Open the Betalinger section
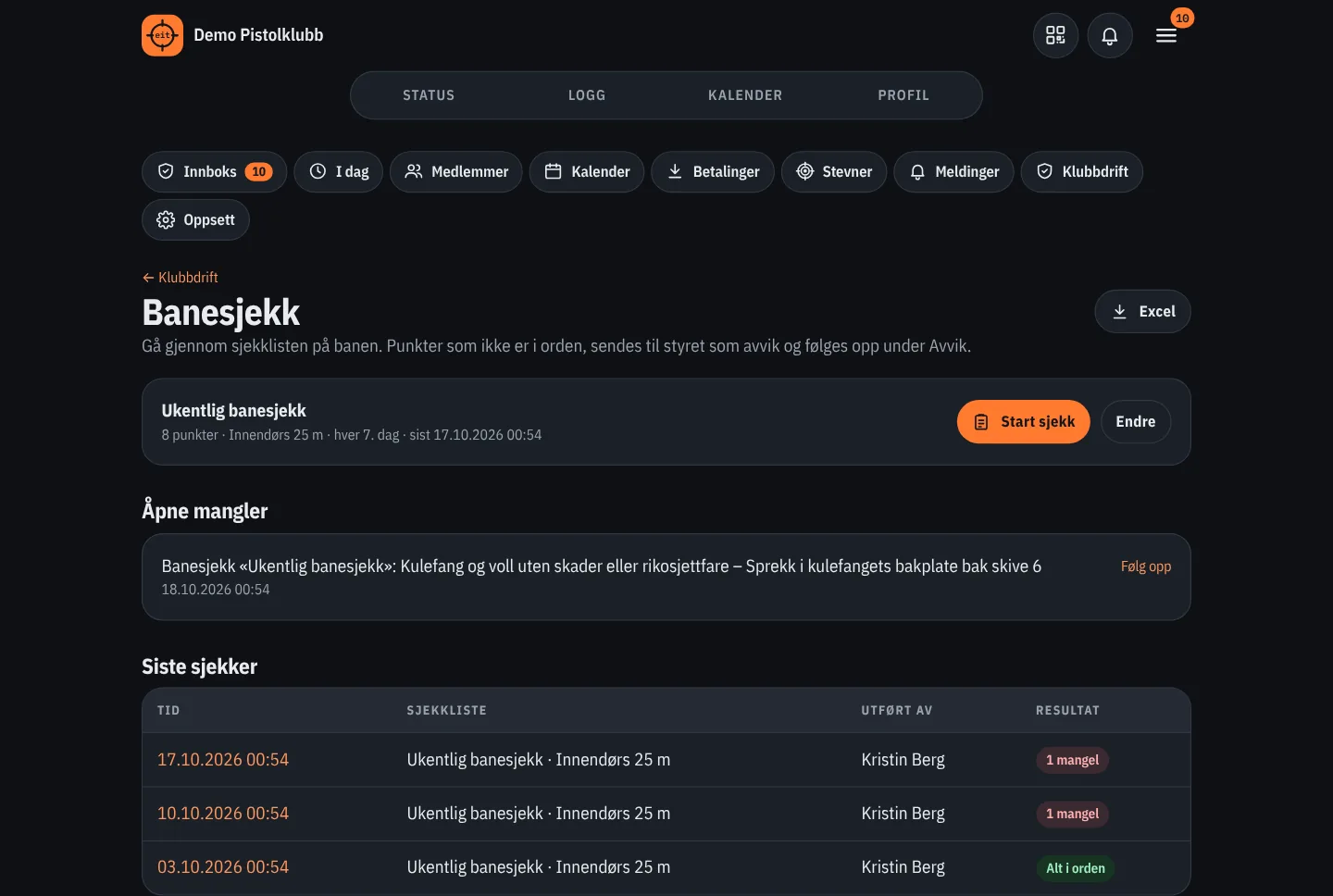1333x896 pixels. 713,171
